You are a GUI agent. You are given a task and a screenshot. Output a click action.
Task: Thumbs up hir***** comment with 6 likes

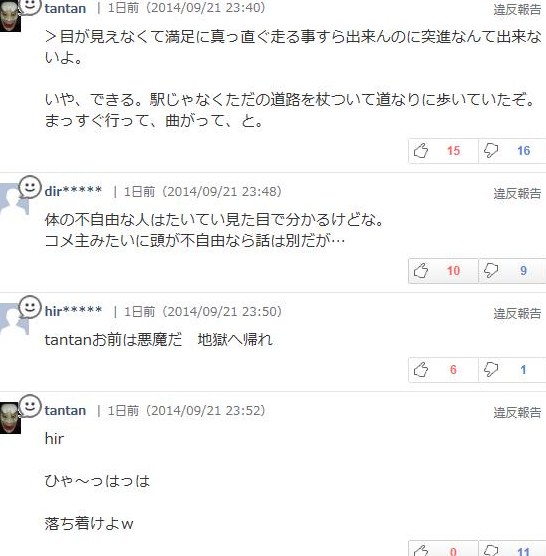click(x=443, y=370)
